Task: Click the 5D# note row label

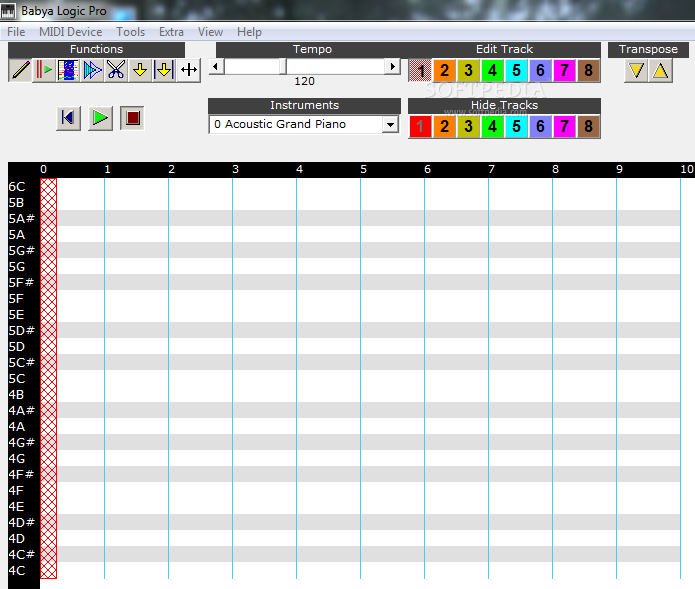Action: 22,331
